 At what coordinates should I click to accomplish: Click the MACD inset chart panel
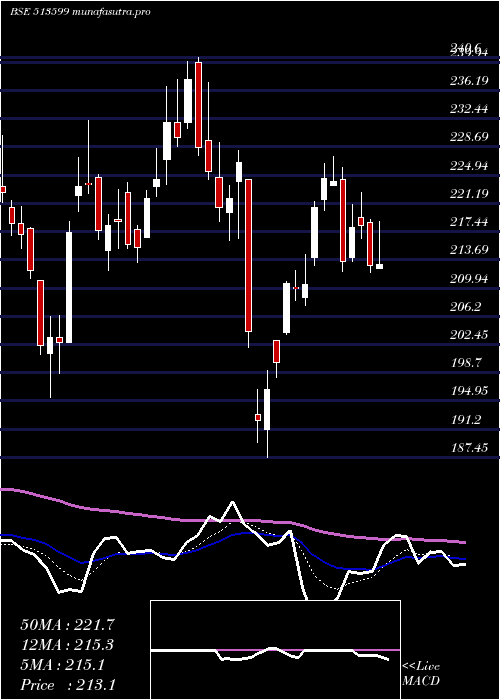tap(275, 650)
